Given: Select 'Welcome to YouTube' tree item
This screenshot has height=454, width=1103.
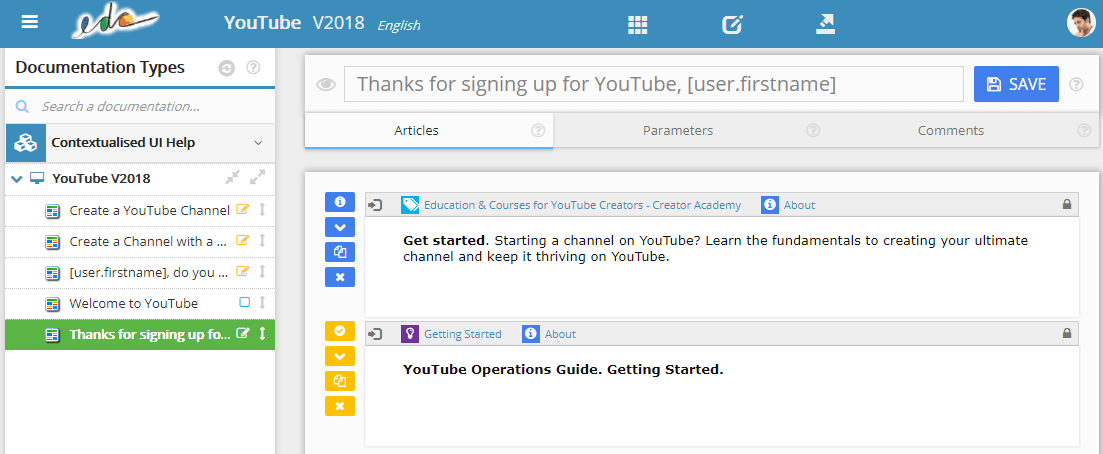Looking at the screenshot, I should click(x=134, y=303).
